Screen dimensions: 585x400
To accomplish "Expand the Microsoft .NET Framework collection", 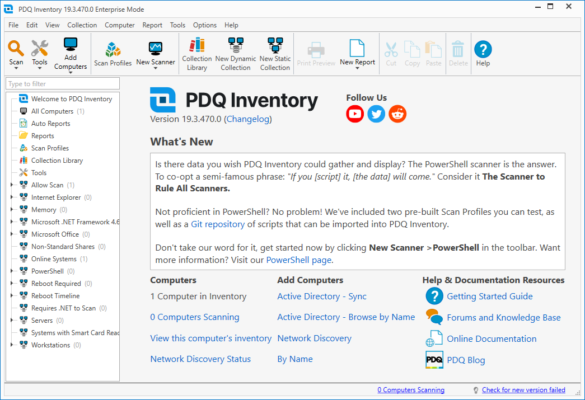I will (x=12, y=222).
